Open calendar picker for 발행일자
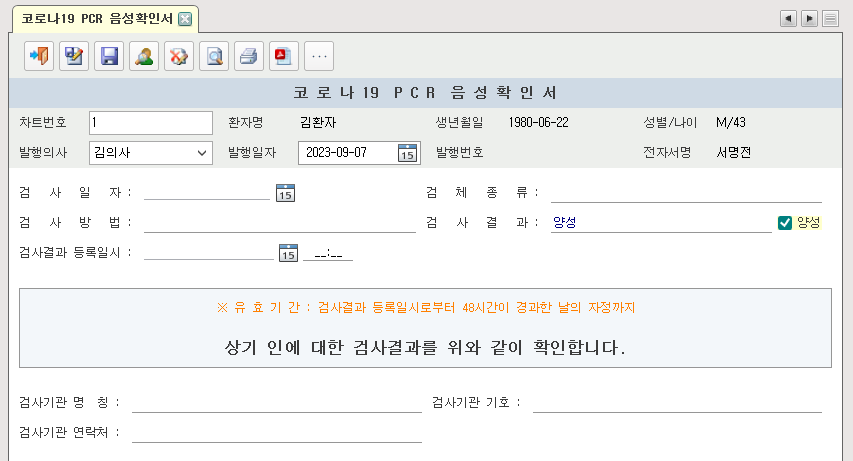Image resolution: width=853 pixels, height=461 pixels. click(407, 153)
